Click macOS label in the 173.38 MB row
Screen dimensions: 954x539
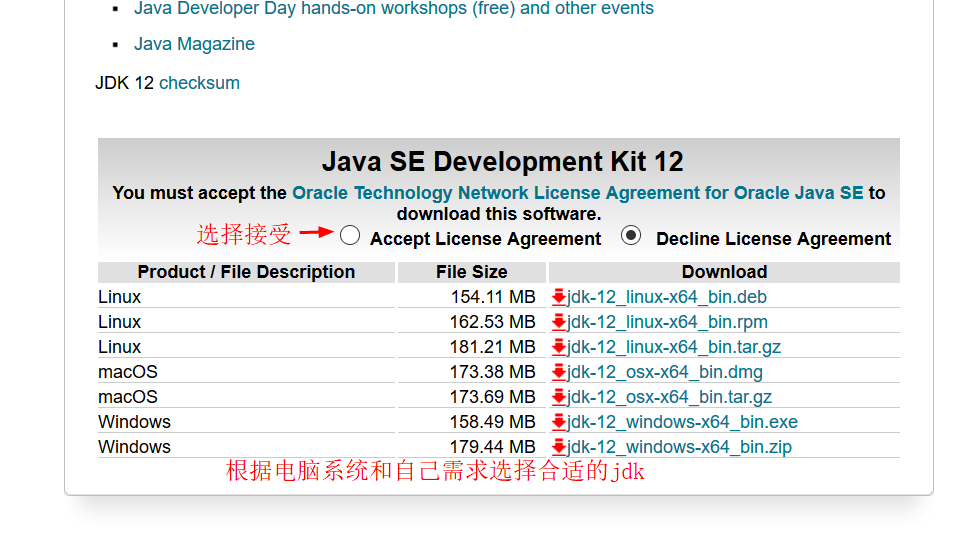[128, 372]
